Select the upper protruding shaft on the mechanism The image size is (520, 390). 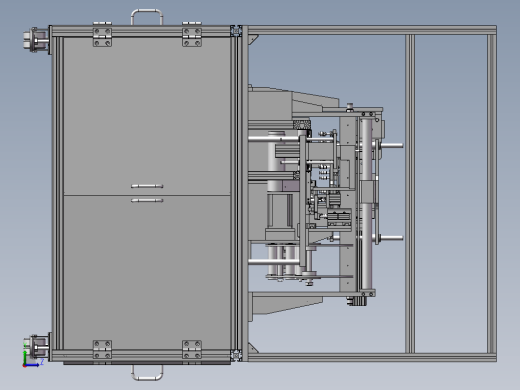click(x=391, y=145)
